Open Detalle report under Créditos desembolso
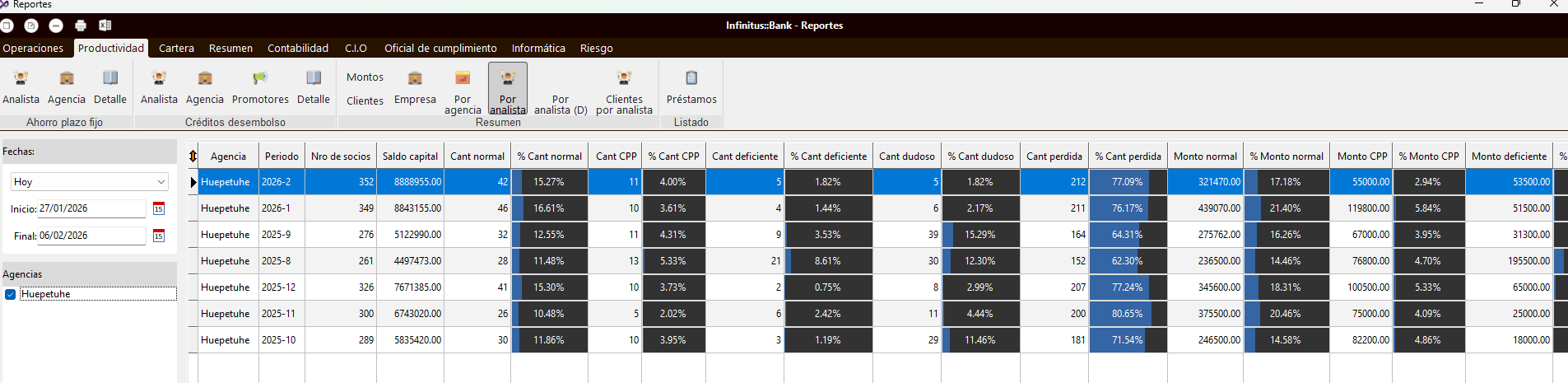 [x=313, y=87]
